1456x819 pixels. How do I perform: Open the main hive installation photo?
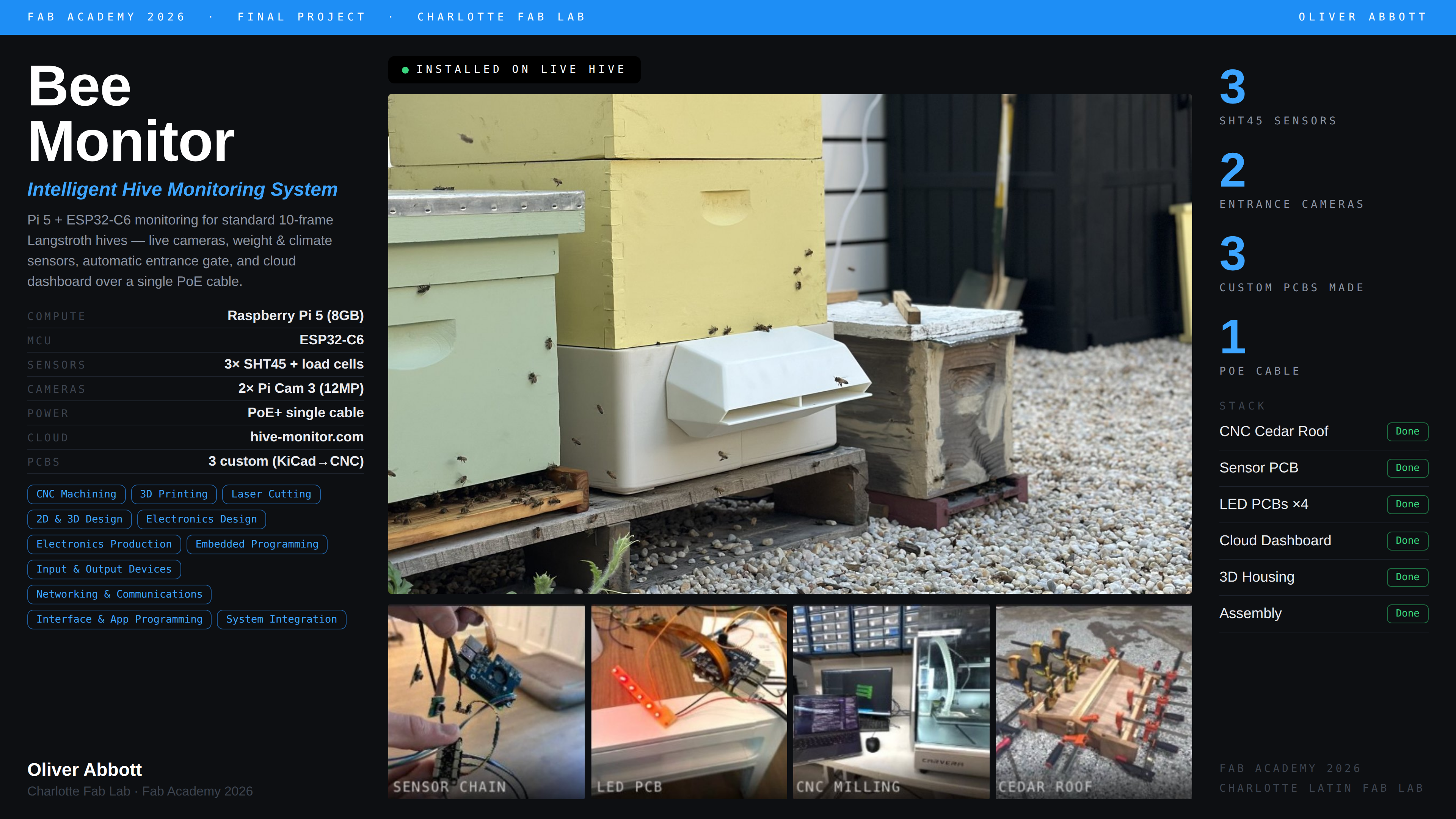[789, 344]
